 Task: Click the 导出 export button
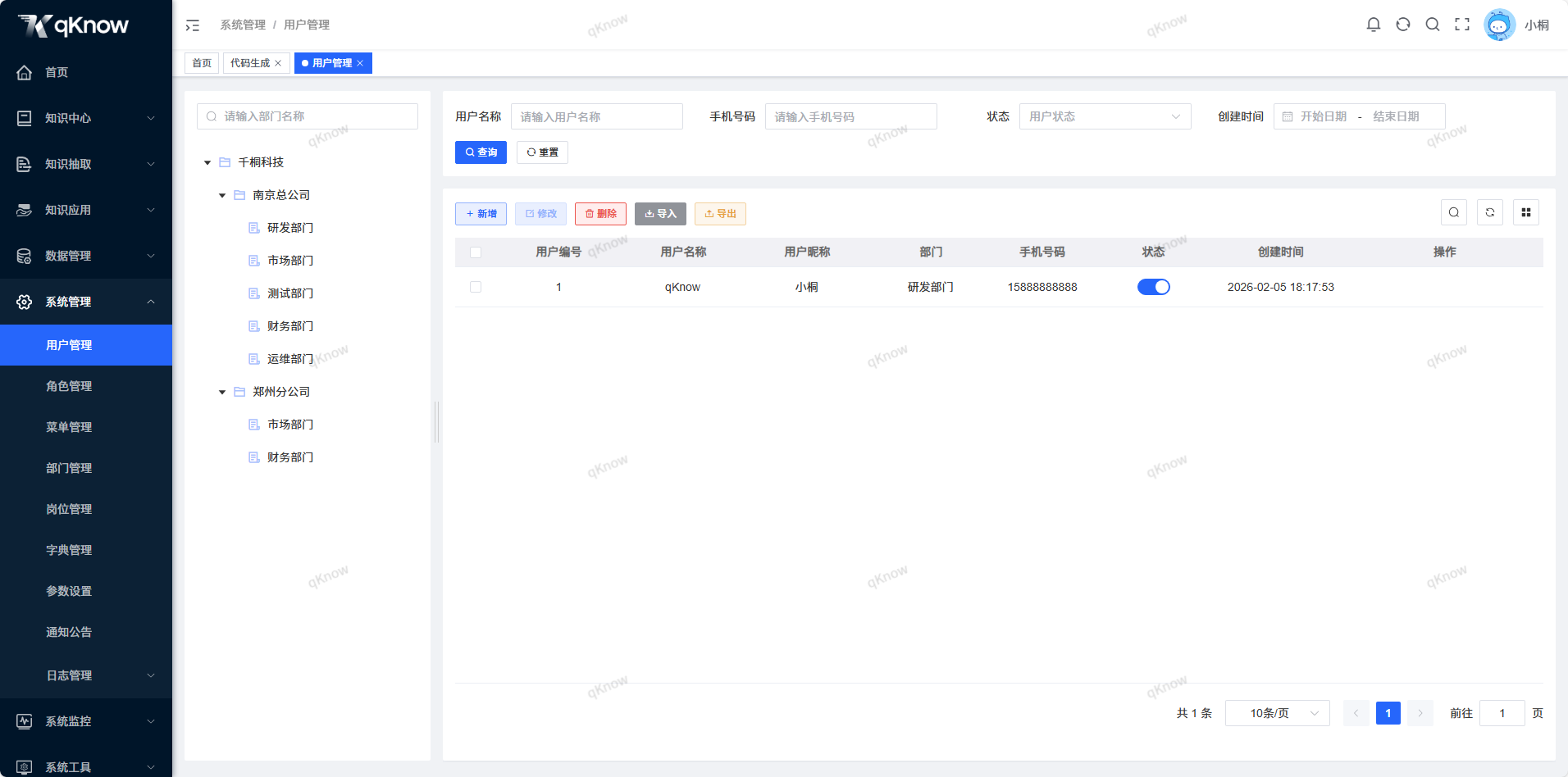(720, 214)
